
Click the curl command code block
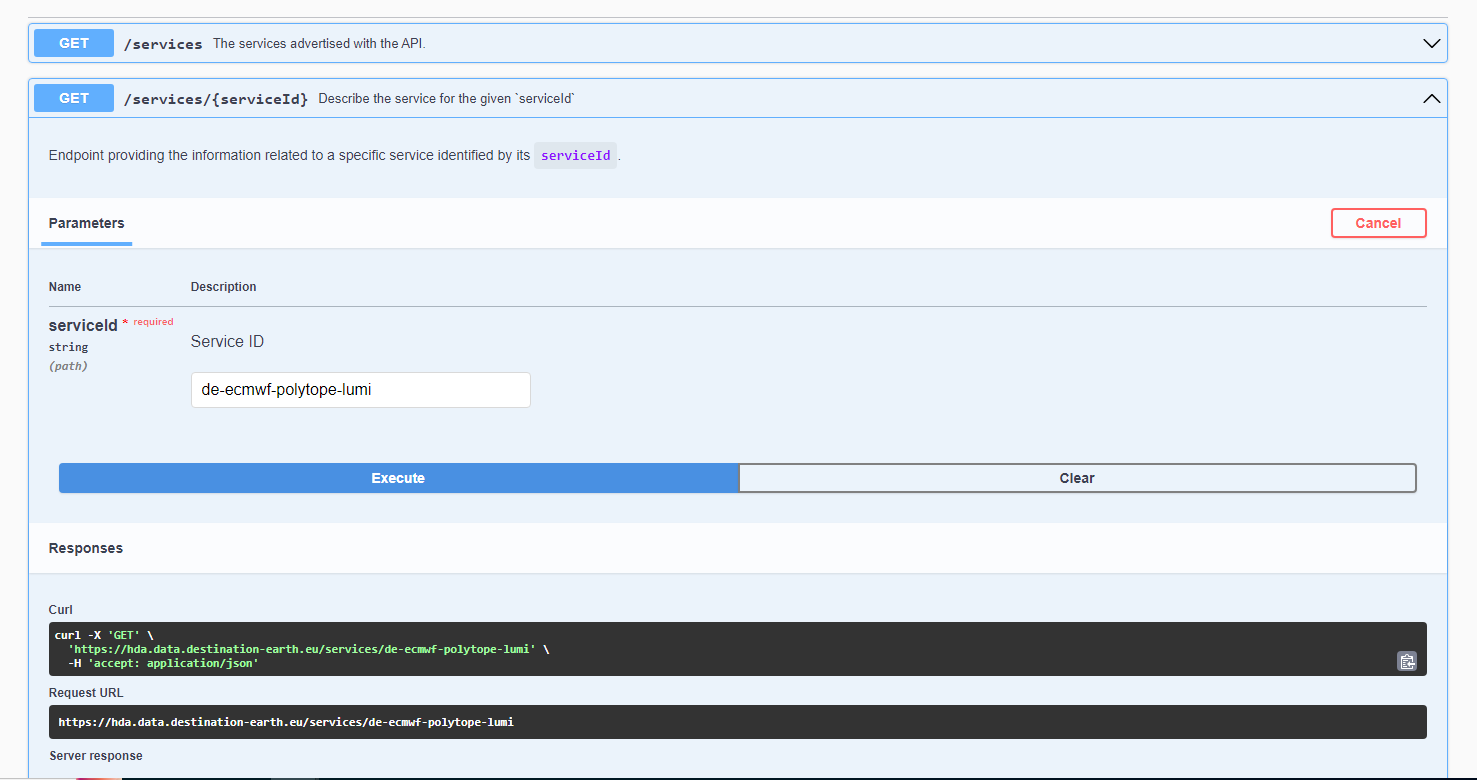pyautogui.click(x=738, y=649)
